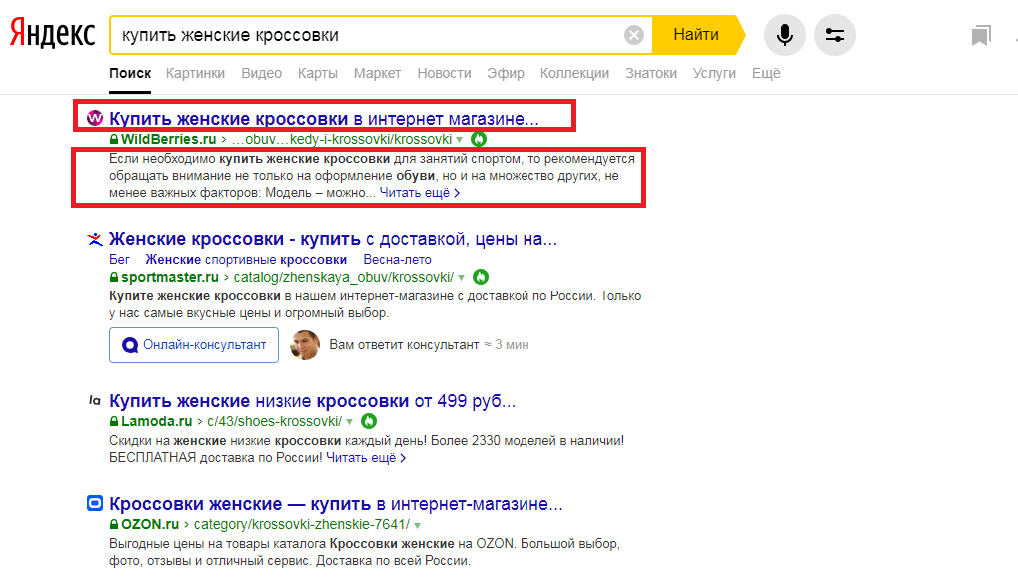Select the Поиск tab
1018x584 pixels.
pyautogui.click(x=130, y=73)
